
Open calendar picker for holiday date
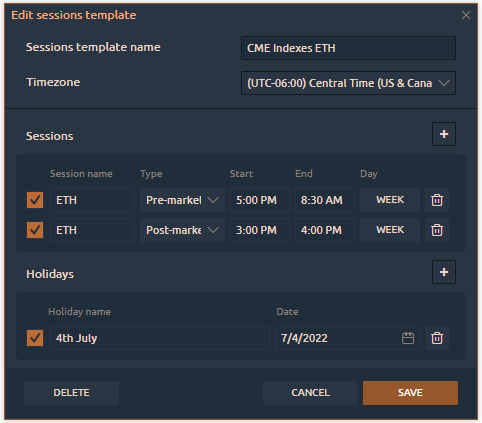point(408,338)
